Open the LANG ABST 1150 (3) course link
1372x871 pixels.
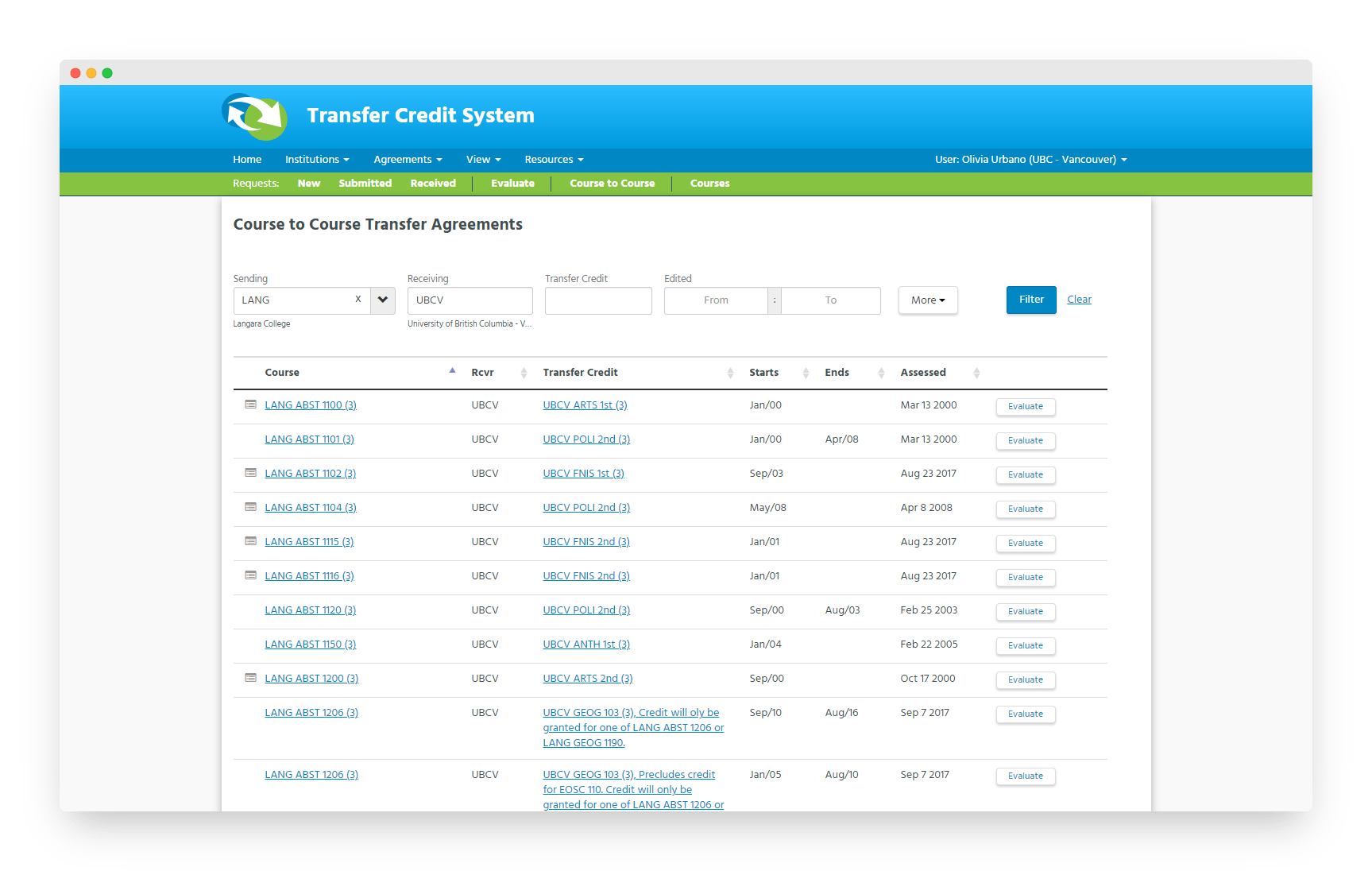click(x=310, y=645)
